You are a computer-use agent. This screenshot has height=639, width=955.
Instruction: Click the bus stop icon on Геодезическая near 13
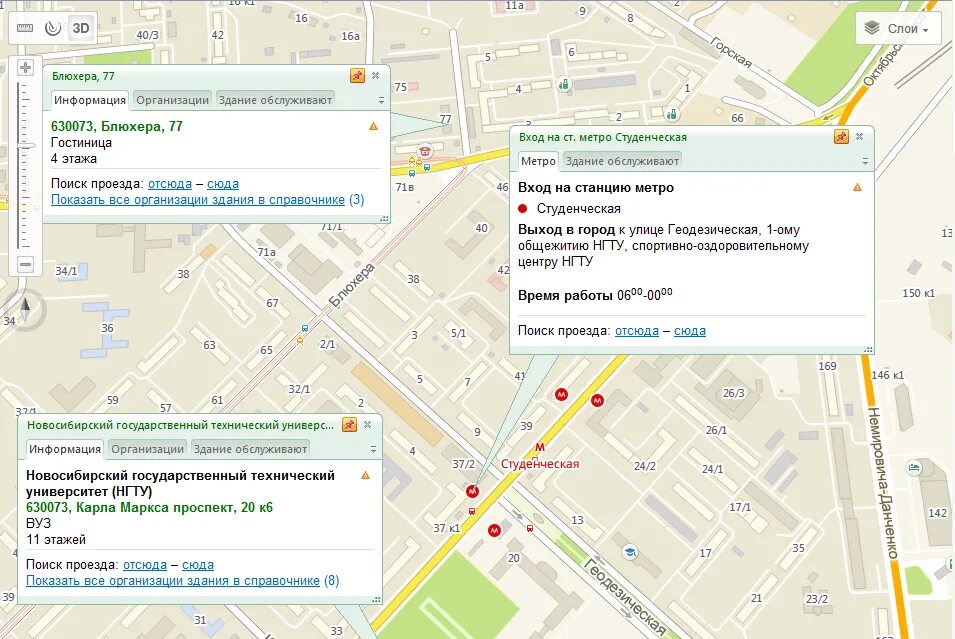pos(530,528)
